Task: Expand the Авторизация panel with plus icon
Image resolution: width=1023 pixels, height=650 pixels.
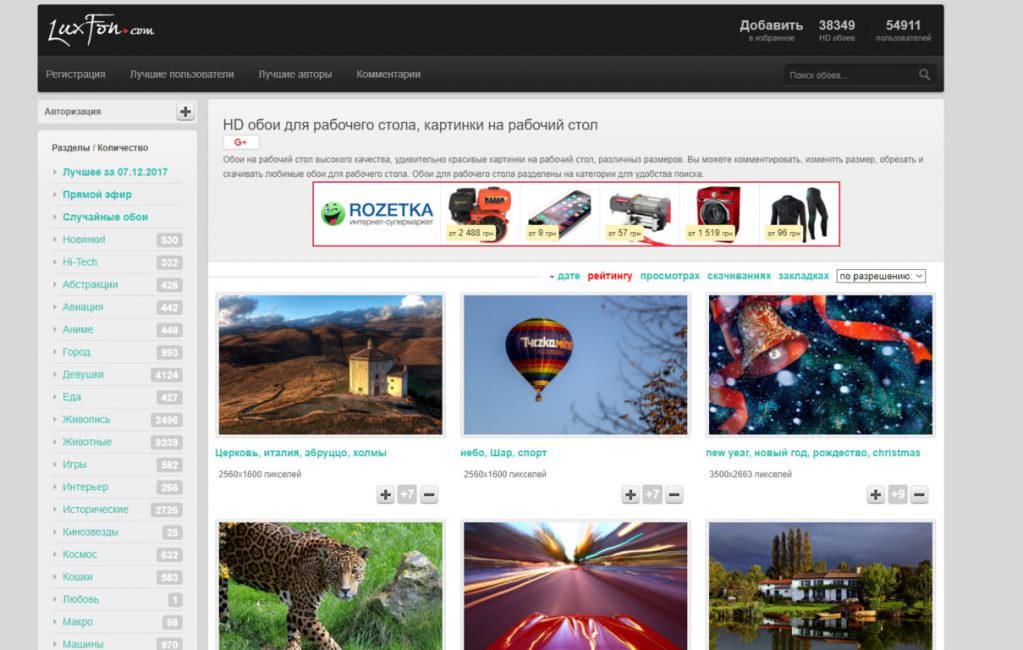Action: [x=186, y=112]
